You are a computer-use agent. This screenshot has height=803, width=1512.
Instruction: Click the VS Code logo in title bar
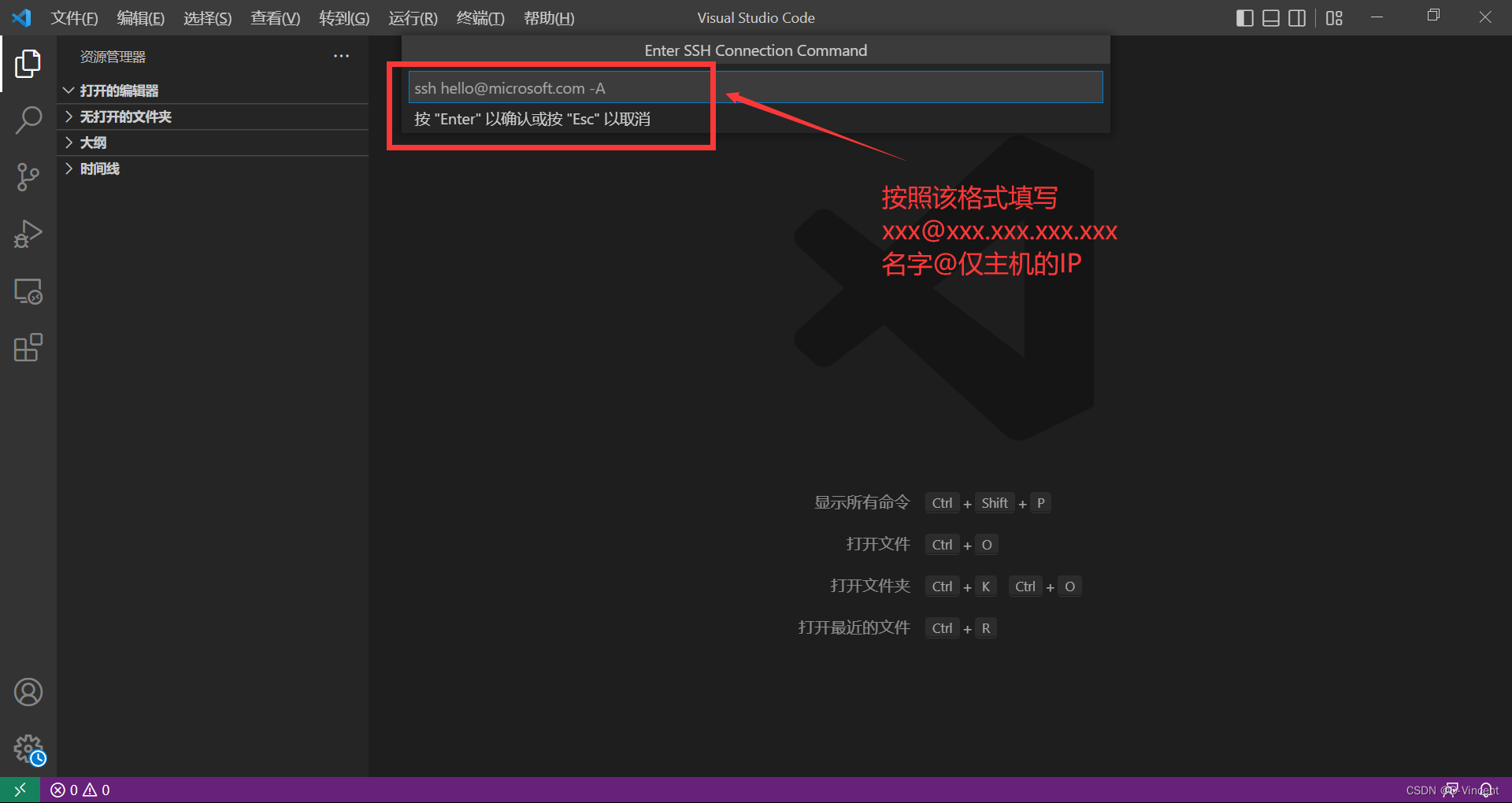(x=21, y=17)
